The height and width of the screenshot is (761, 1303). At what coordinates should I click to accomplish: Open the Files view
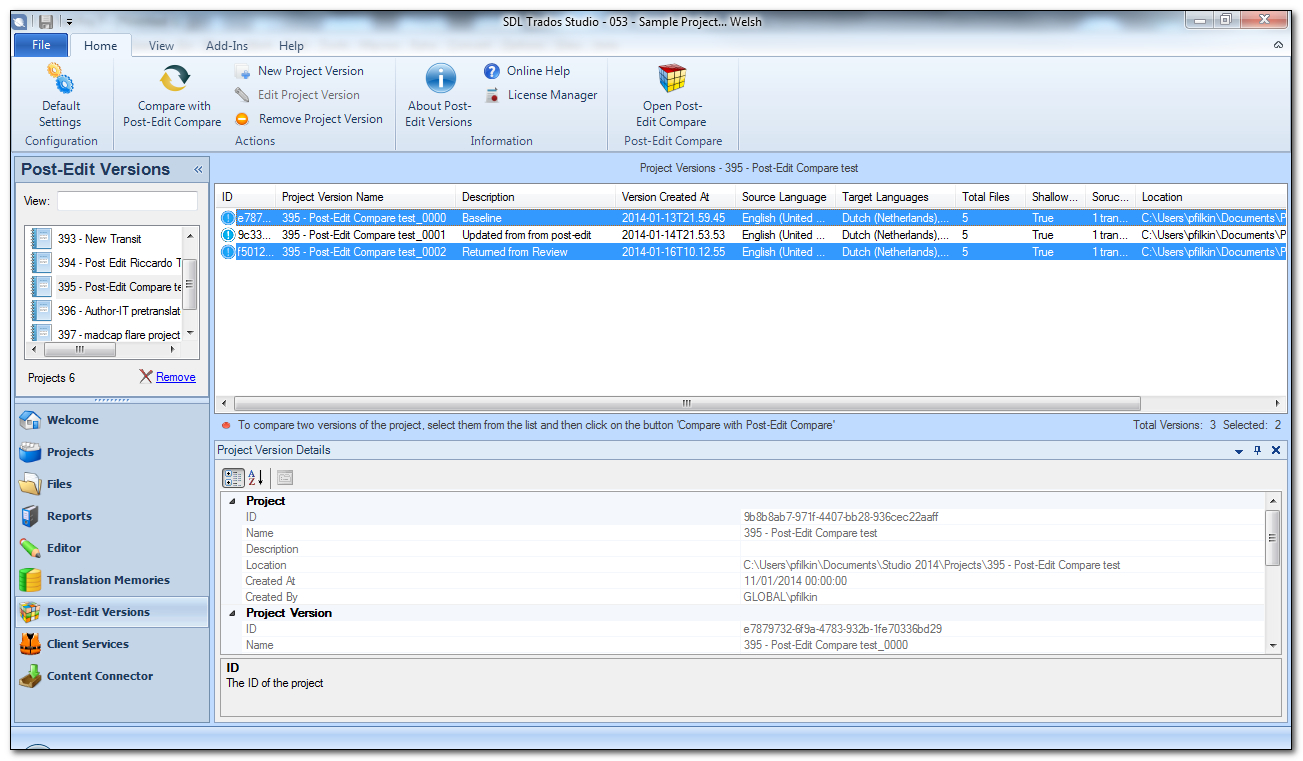pos(111,484)
